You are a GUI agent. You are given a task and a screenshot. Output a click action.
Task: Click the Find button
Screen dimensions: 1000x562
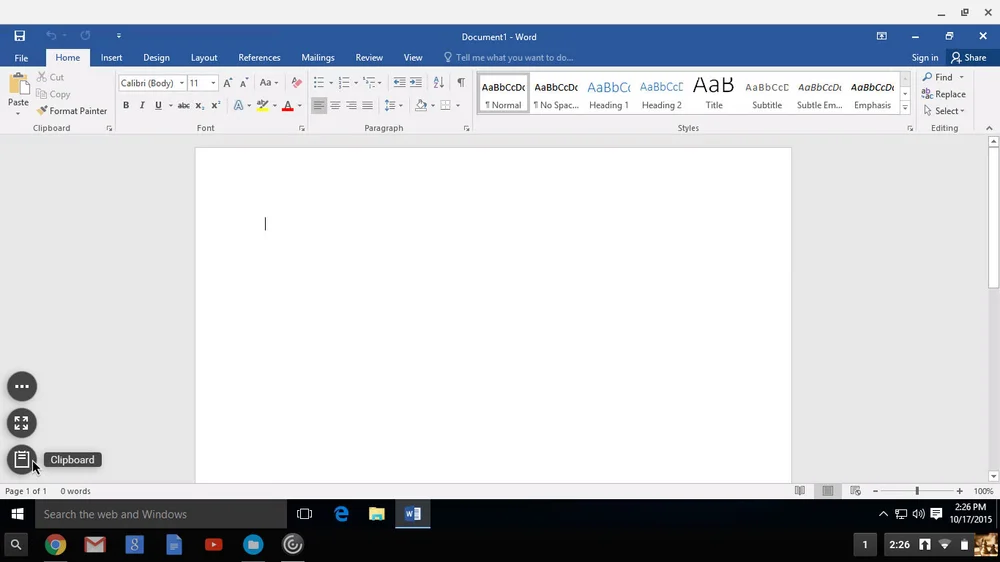938,77
